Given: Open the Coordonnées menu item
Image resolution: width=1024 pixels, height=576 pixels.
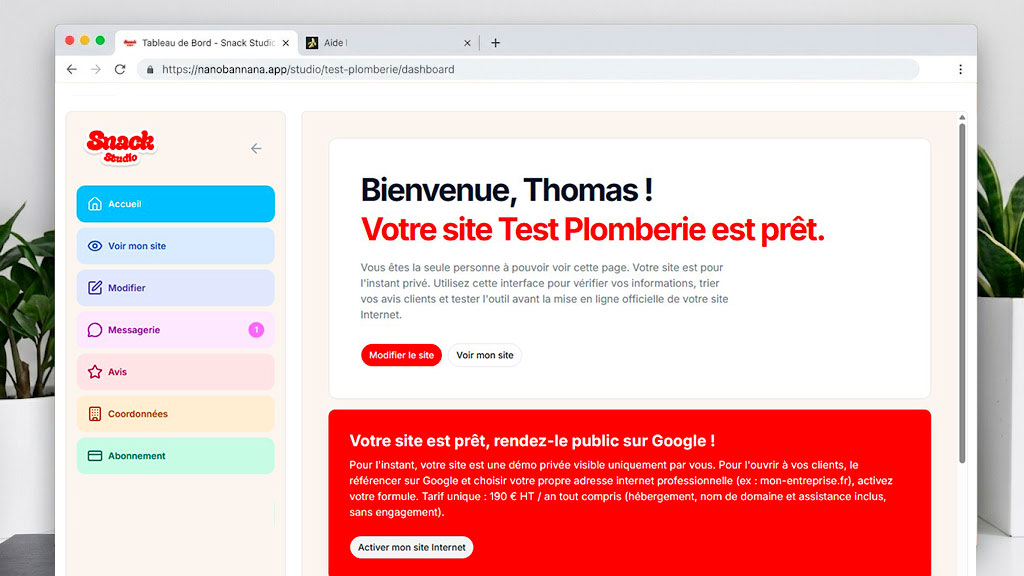Looking at the screenshot, I should tap(176, 413).
